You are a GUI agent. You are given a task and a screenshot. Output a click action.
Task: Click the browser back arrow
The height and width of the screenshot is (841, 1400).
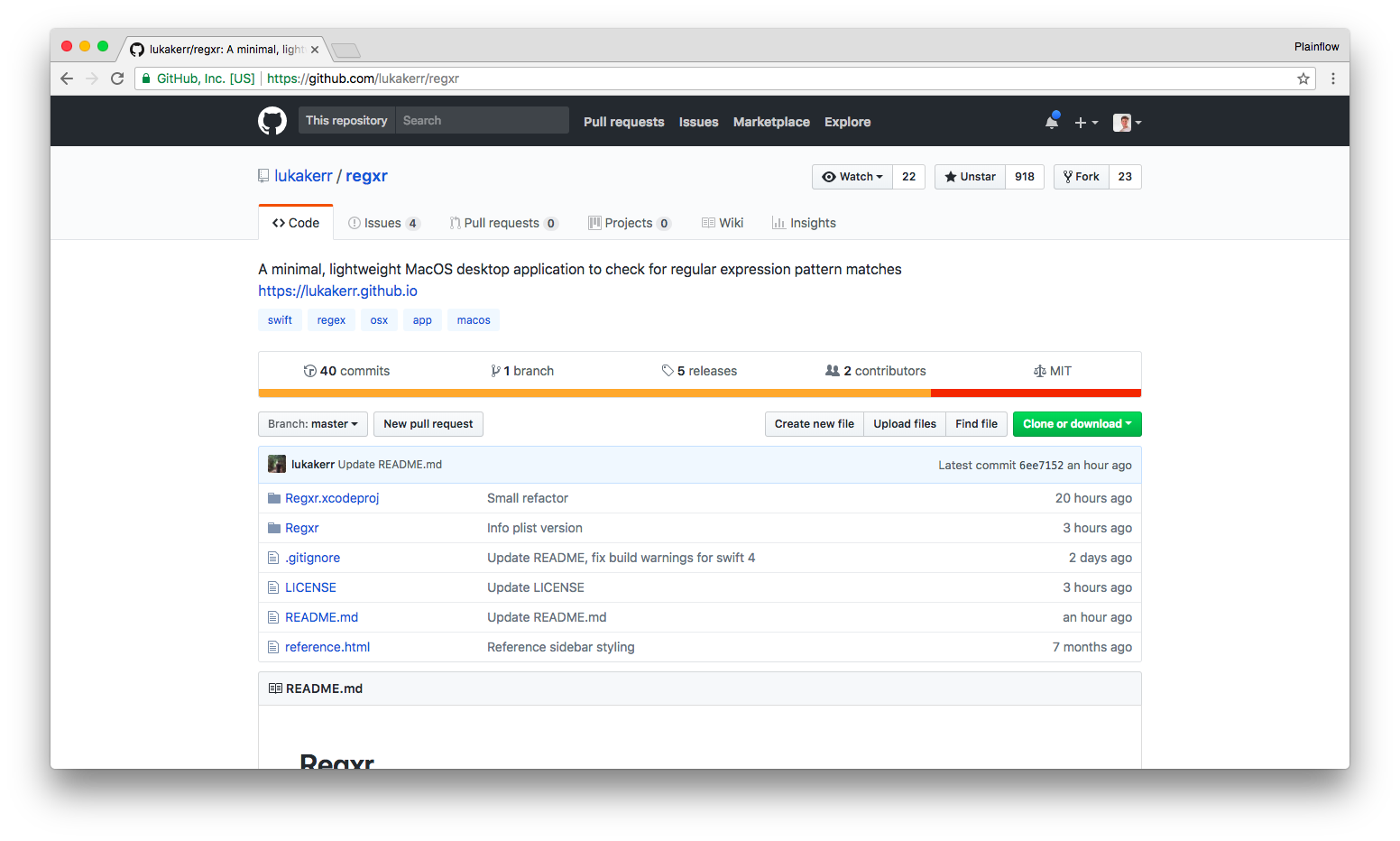(x=67, y=79)
